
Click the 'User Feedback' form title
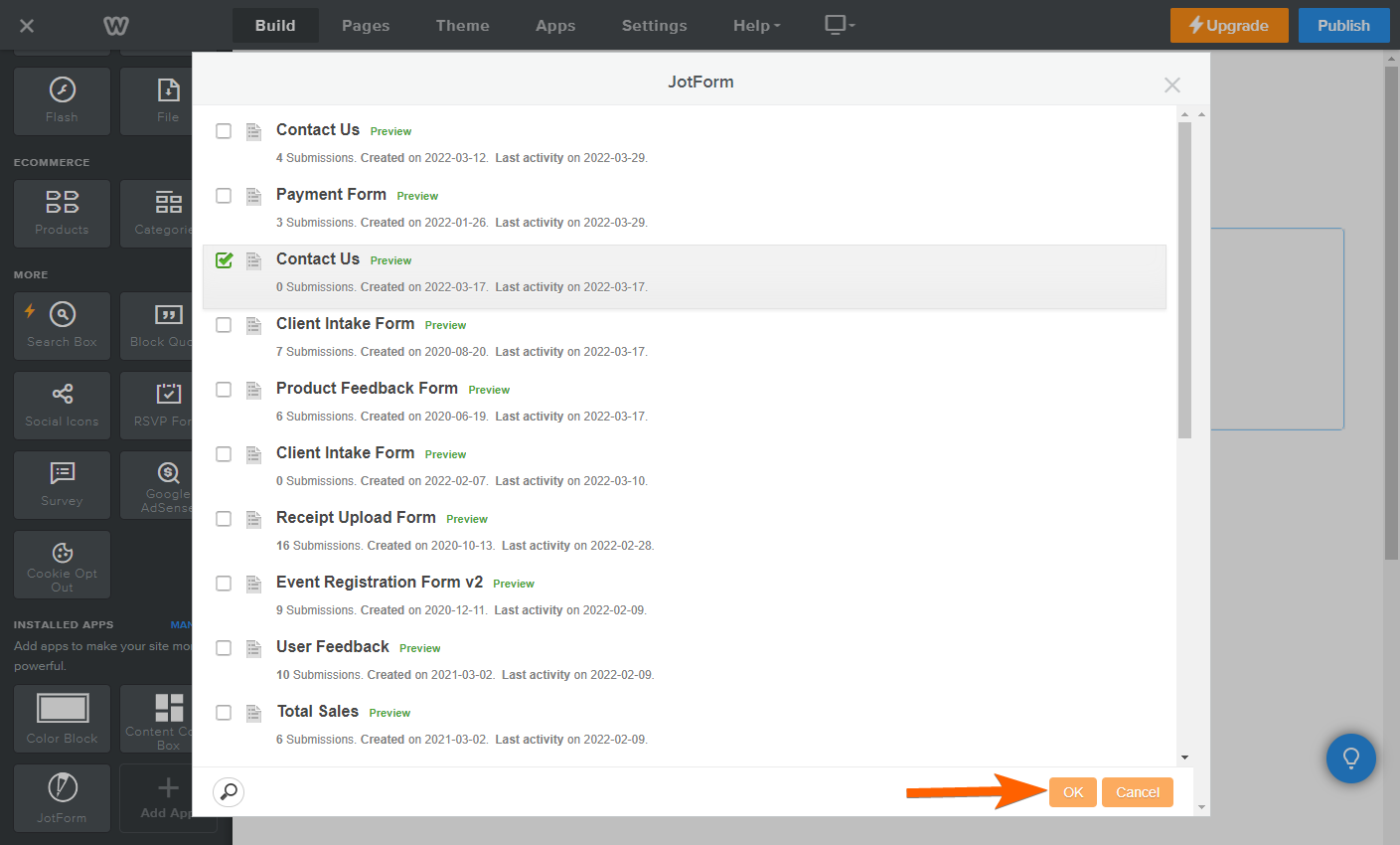(x=333, y=647)
